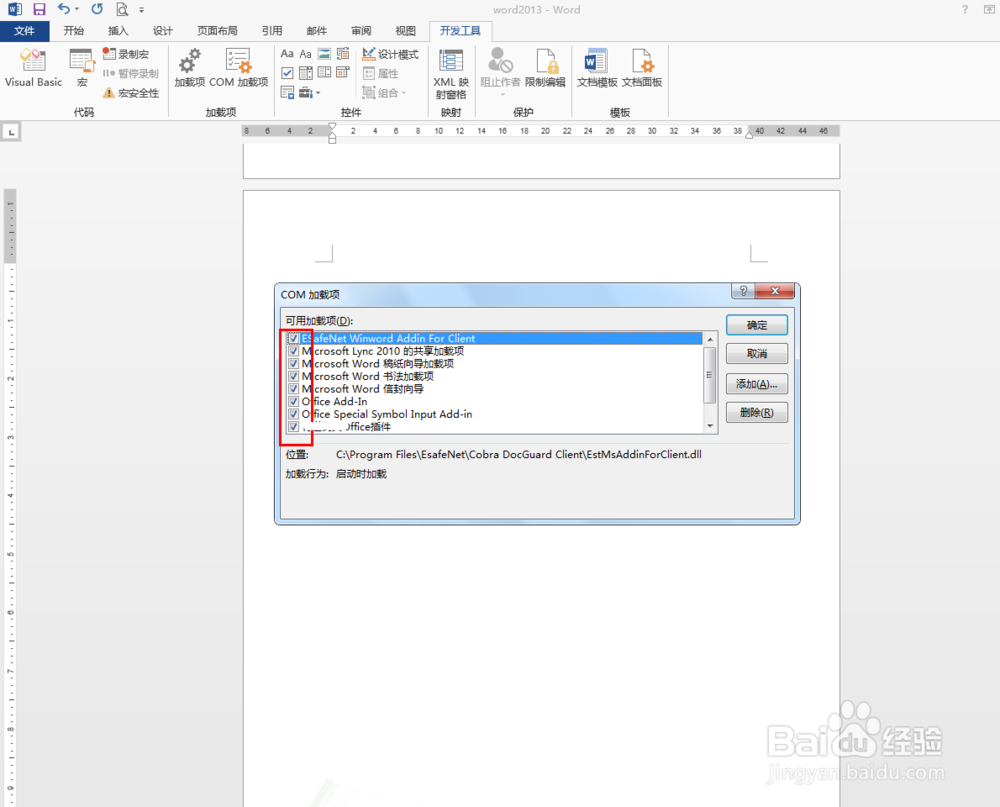Insert a date picker content control
The height and width of the screenshot is (807, 1000).
point(342,73)
